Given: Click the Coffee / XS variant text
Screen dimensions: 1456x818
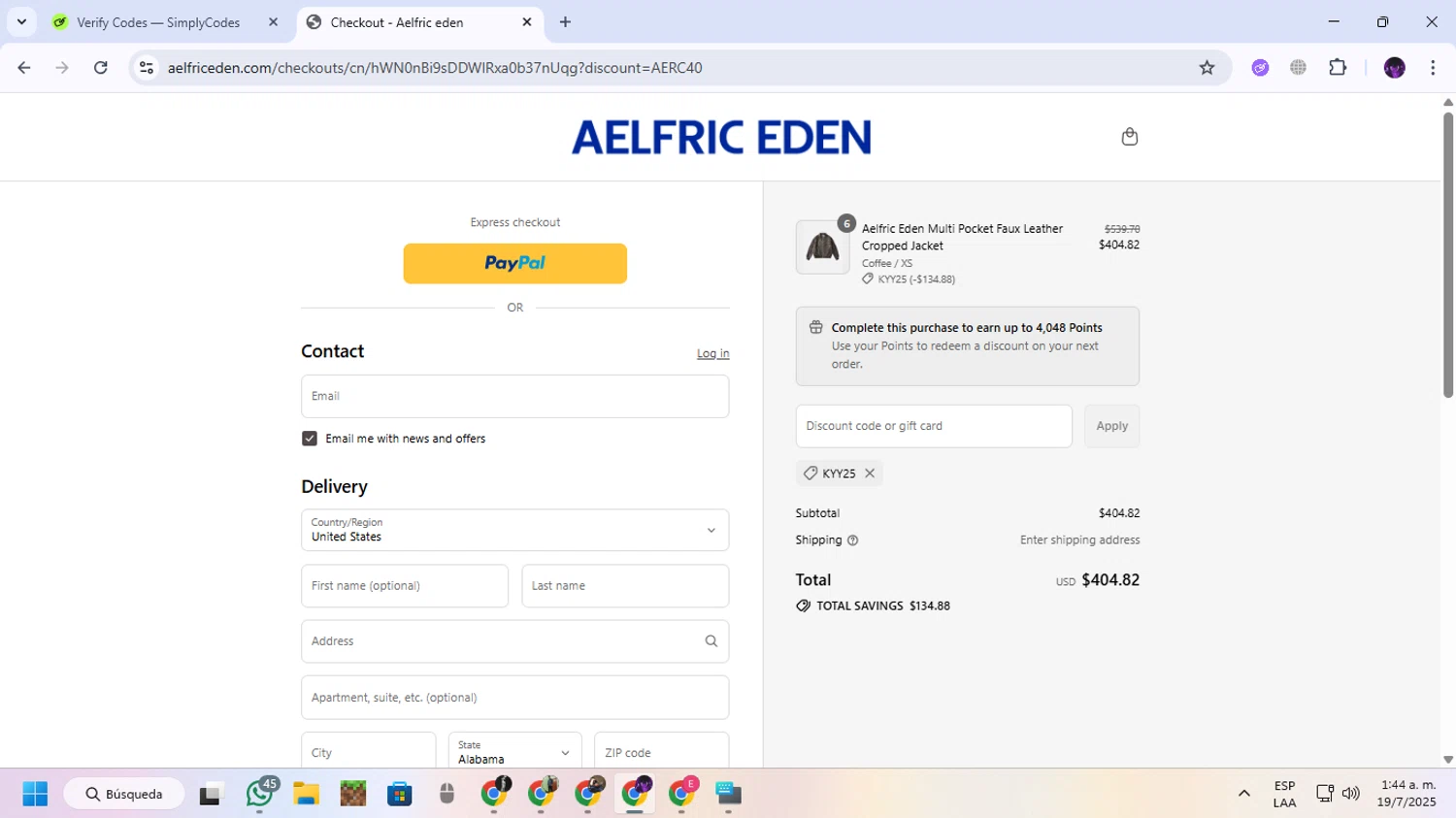Looking at the screenshot, I should pyautogui.click(x=887, y=263).
